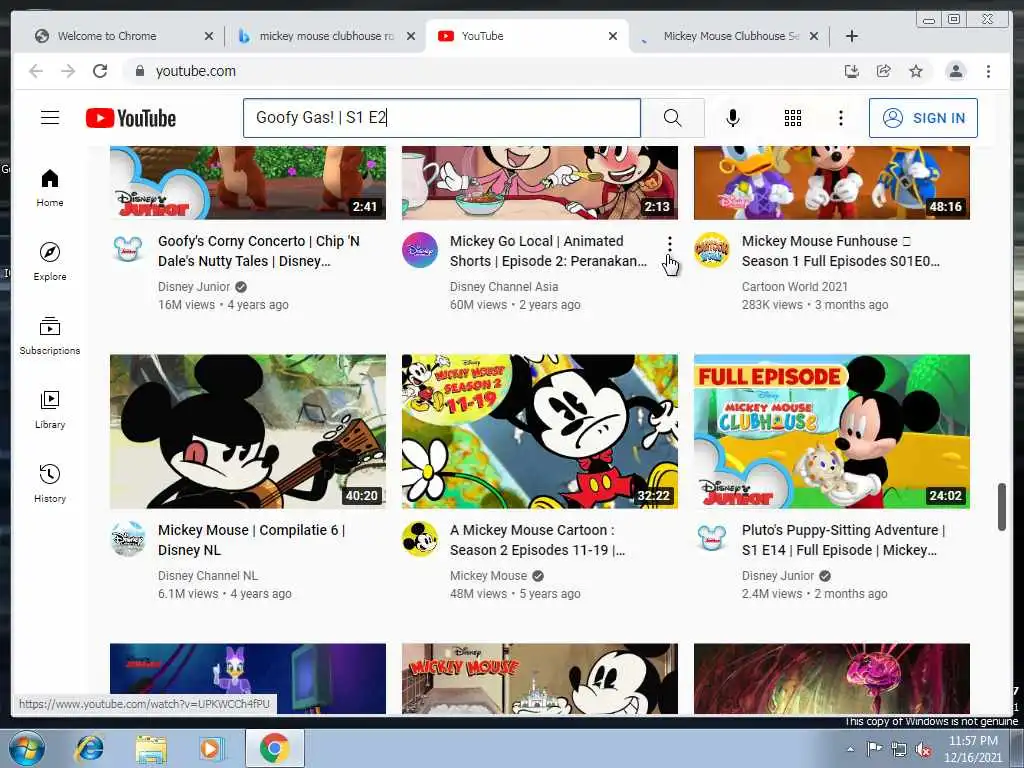Open Chrome three-dot menu
1024x768 pixels.
(x=988, y=71)
